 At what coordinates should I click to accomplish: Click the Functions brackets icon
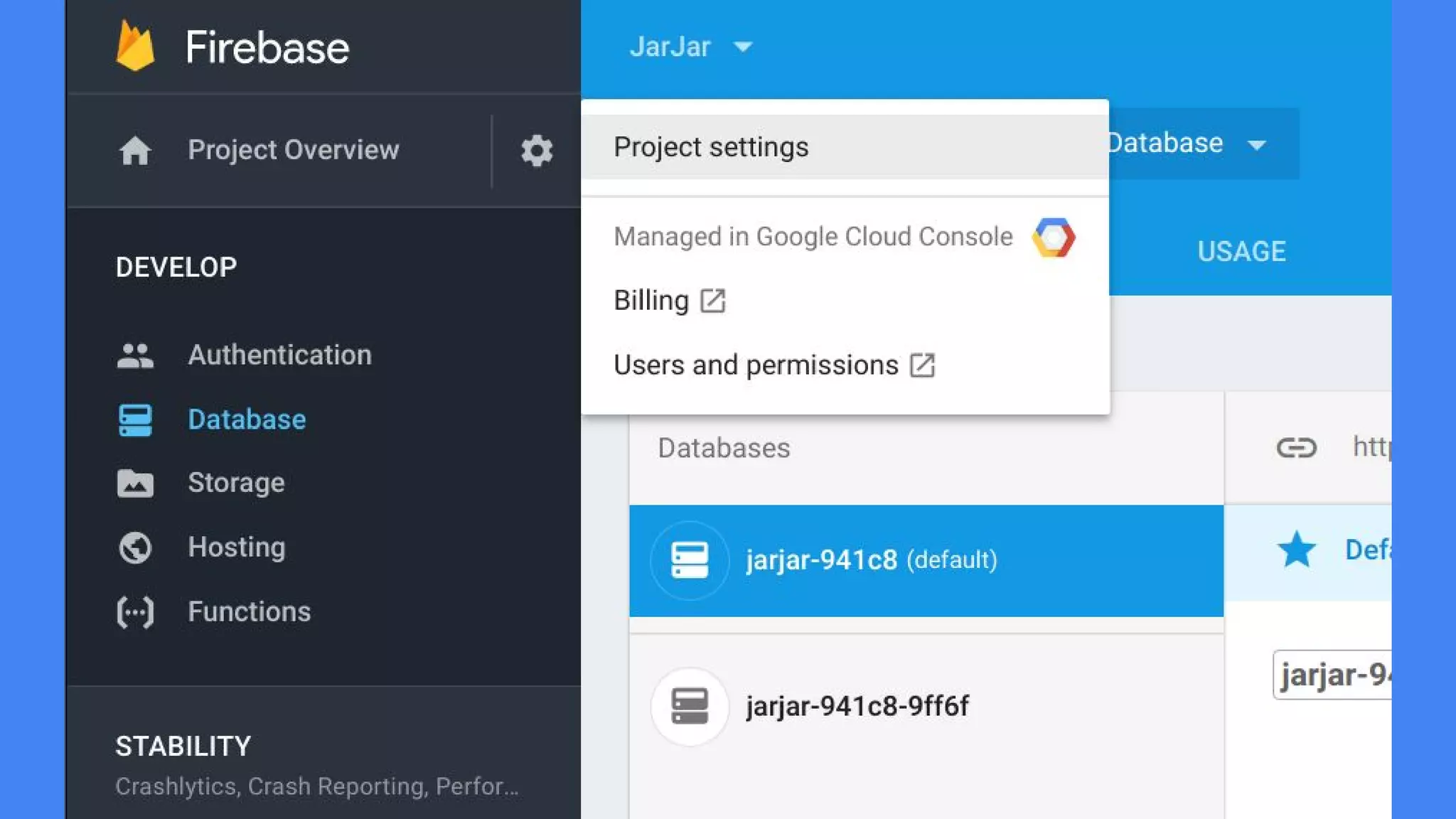pos(135,612)
